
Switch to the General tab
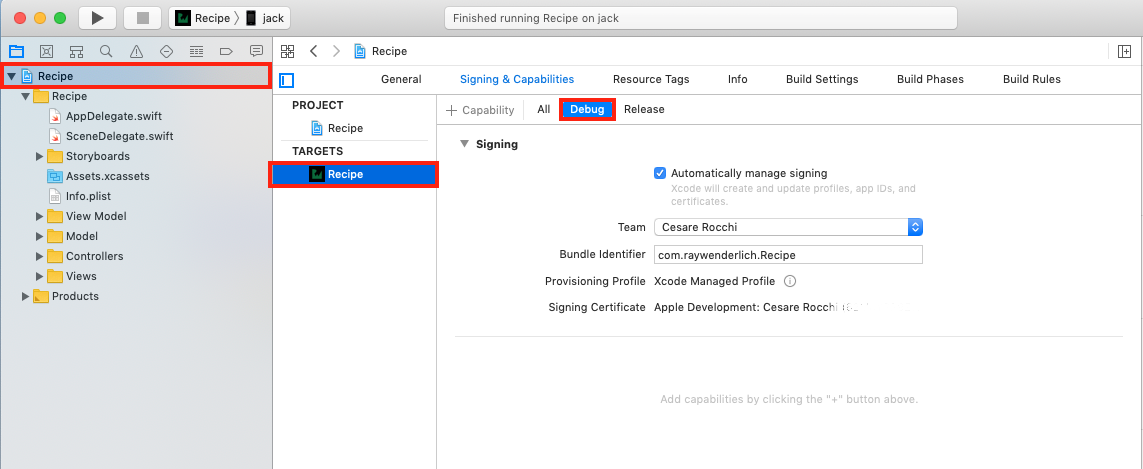click(x=401, y=80)
